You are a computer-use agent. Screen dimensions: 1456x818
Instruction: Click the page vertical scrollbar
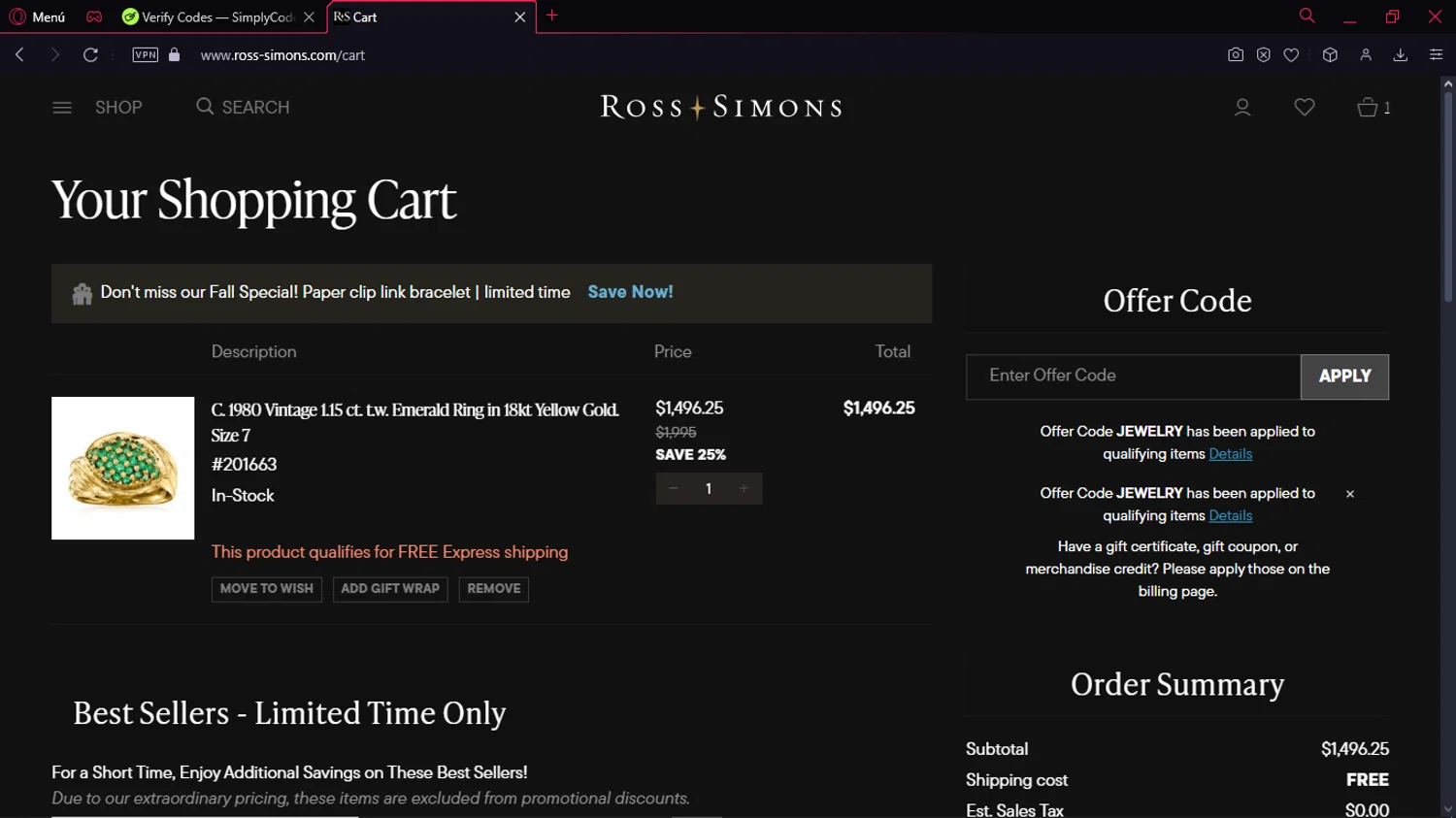coord(1447,198)
